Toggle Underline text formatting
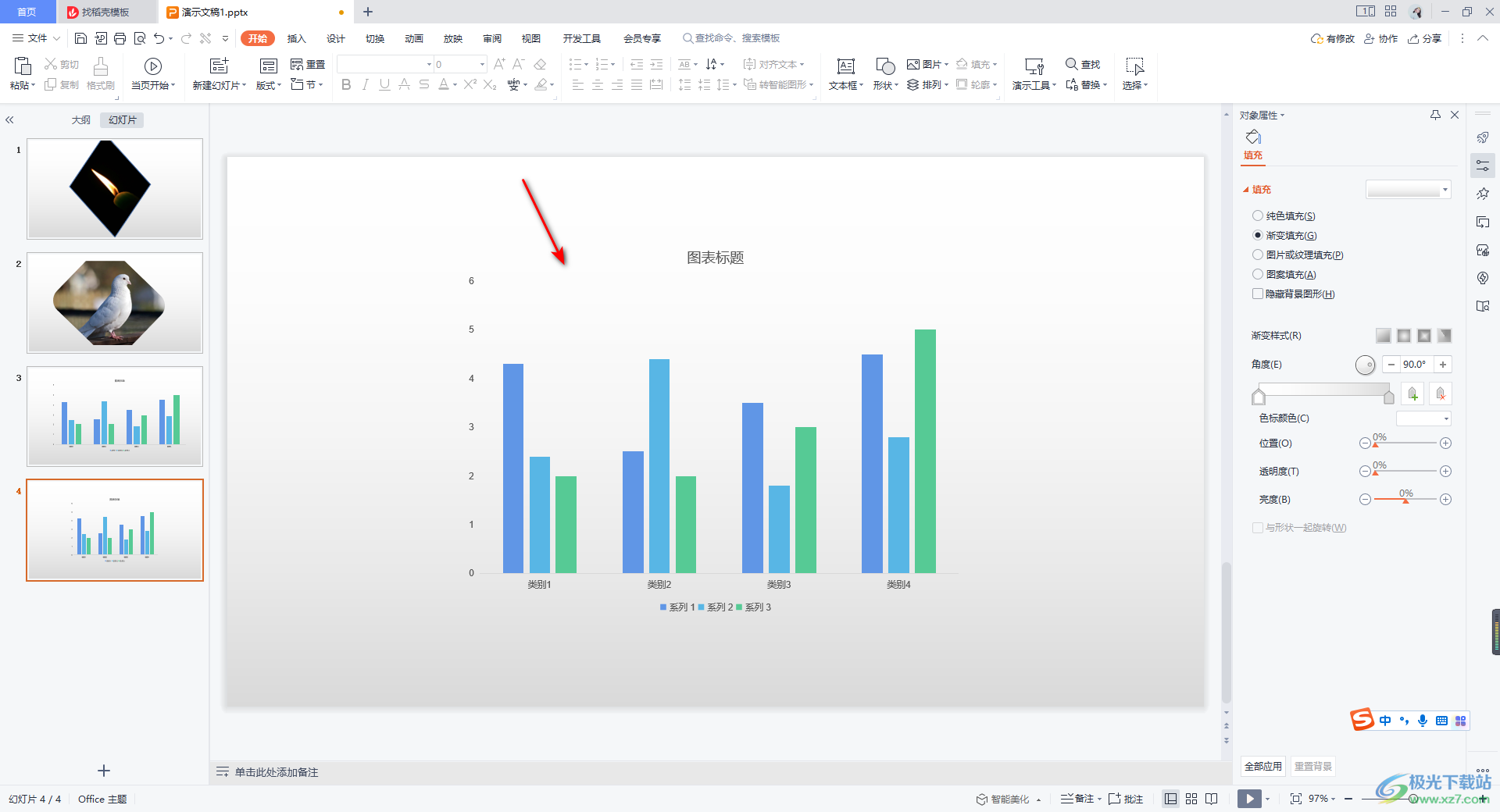Screen dimensions: 1500x812 (x=384, y=85)
